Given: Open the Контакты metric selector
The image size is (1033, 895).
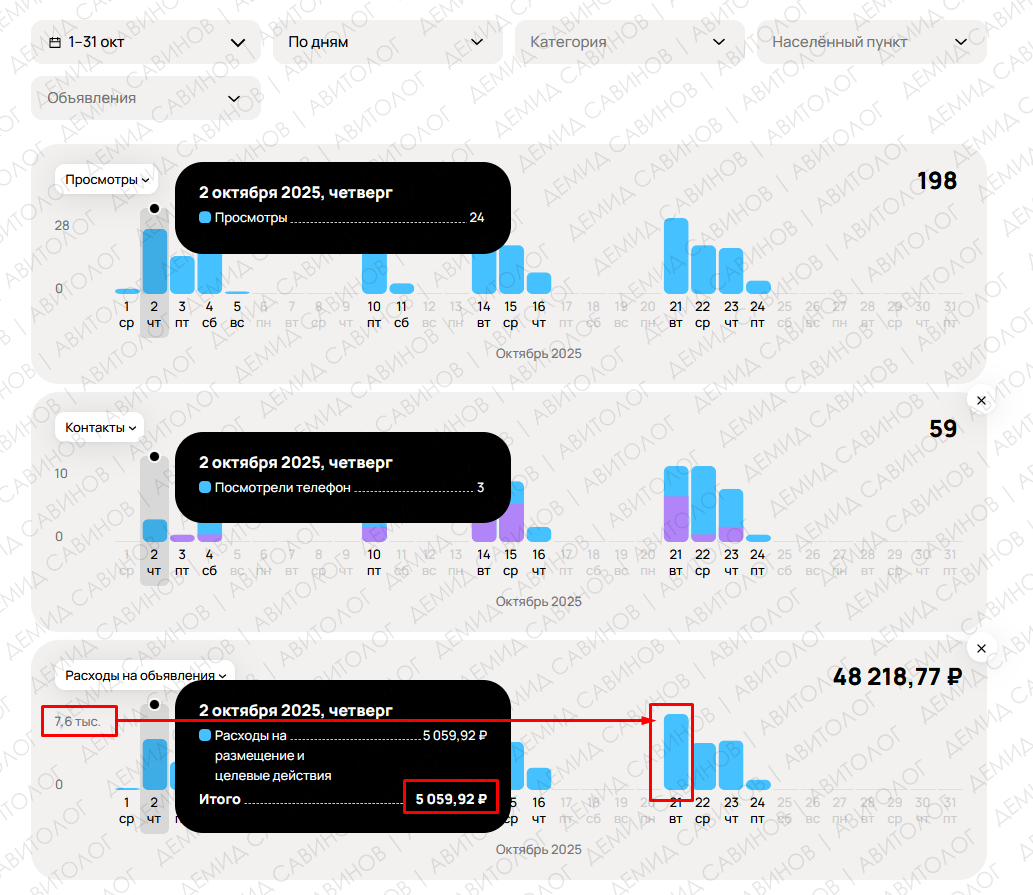Looking at the screenshot, I should 99,427.
